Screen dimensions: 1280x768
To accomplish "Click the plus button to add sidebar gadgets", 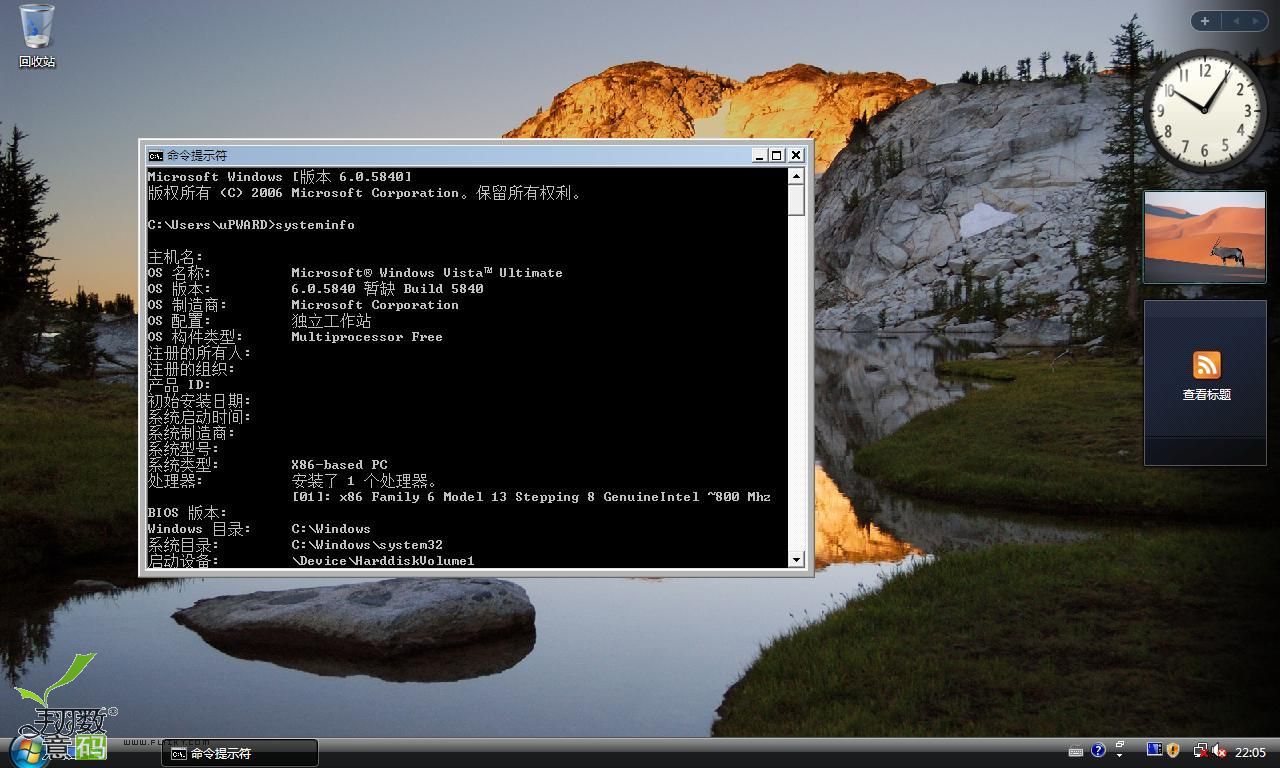I will point(1205,21).
